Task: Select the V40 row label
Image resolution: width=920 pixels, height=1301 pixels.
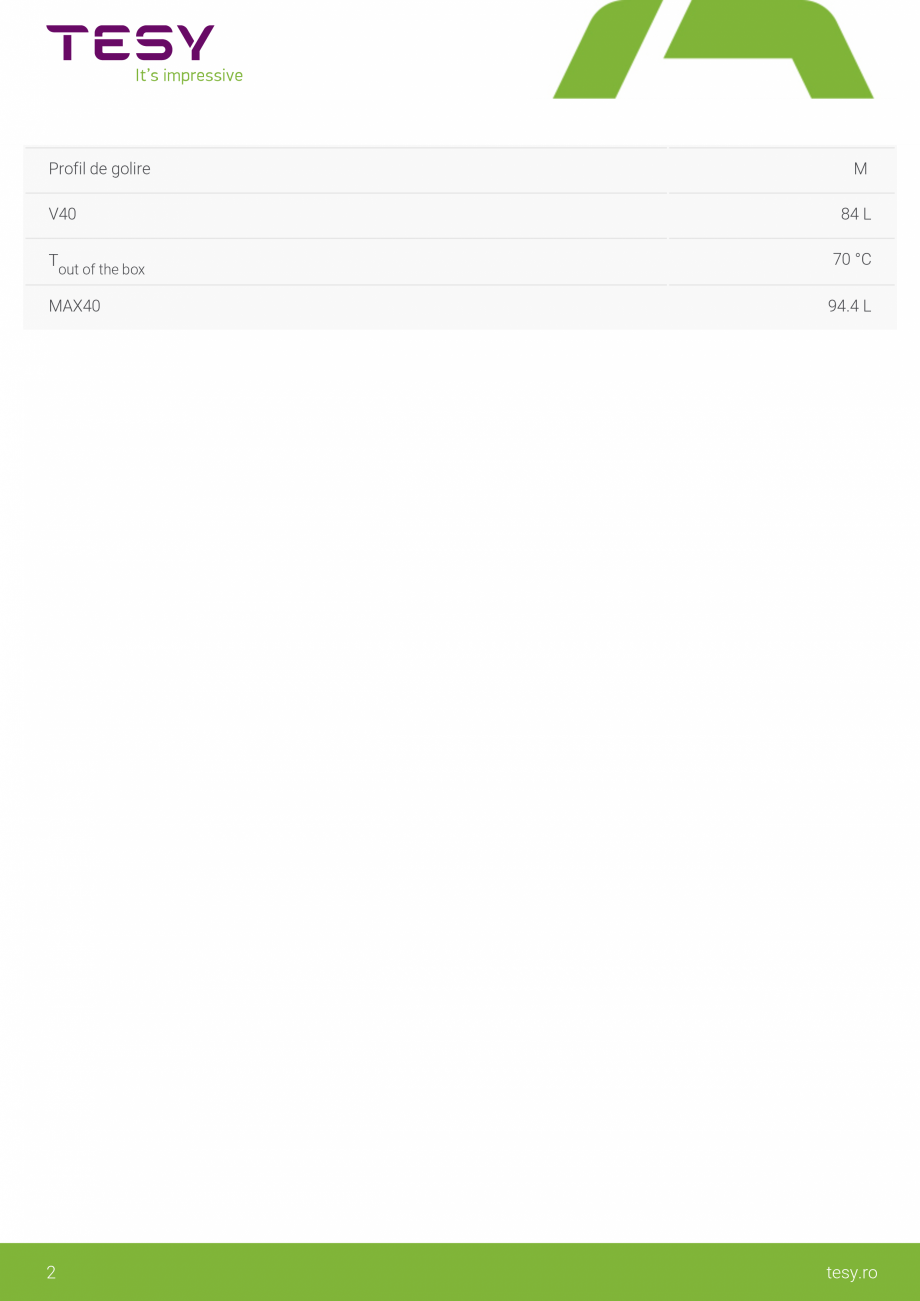Action: (62, 214)
